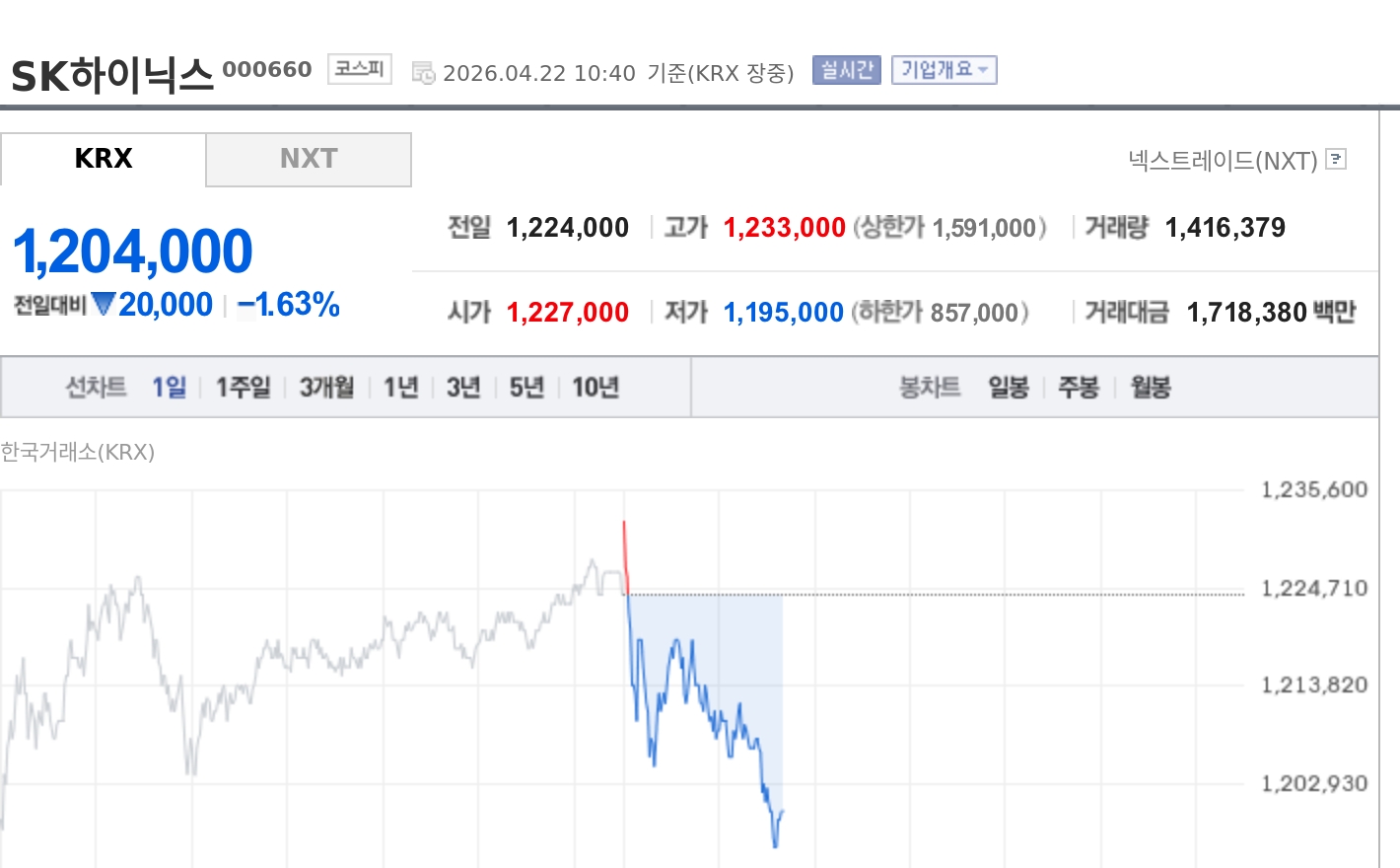The image size is (1400, 868).
Task: Enable 실시간 real-time updates
Action: click(845, 69)
